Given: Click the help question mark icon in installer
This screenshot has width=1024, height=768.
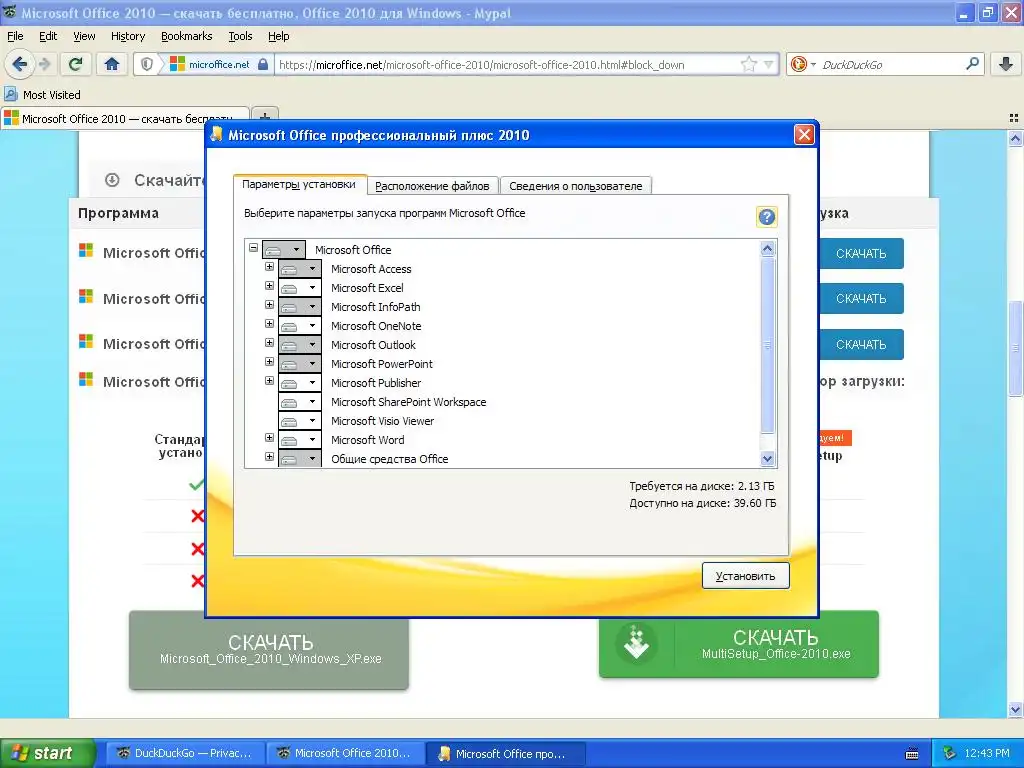Looking at the screenshot, I should [x=767, y=217].
